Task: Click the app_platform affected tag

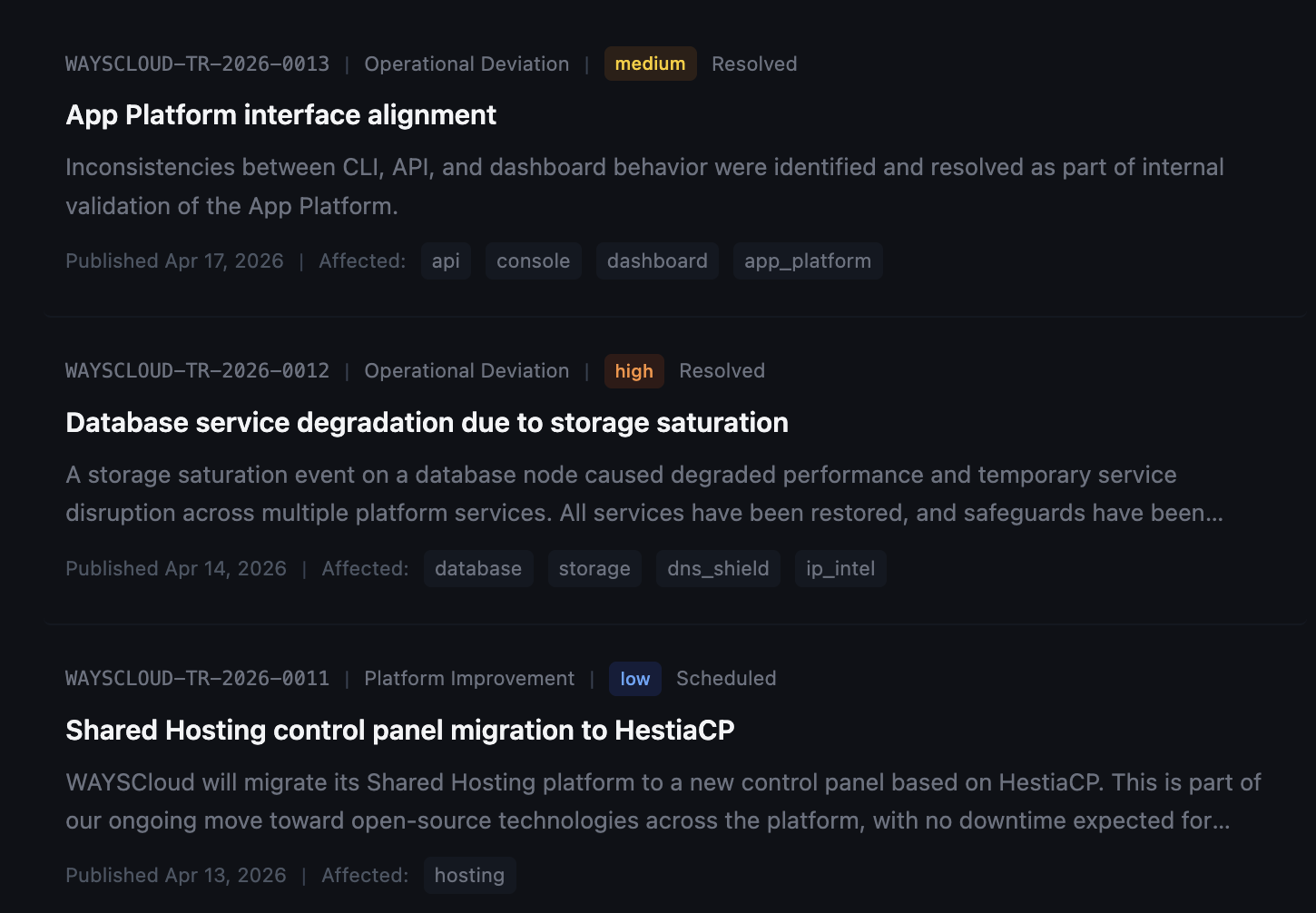Action: point(807,260)
